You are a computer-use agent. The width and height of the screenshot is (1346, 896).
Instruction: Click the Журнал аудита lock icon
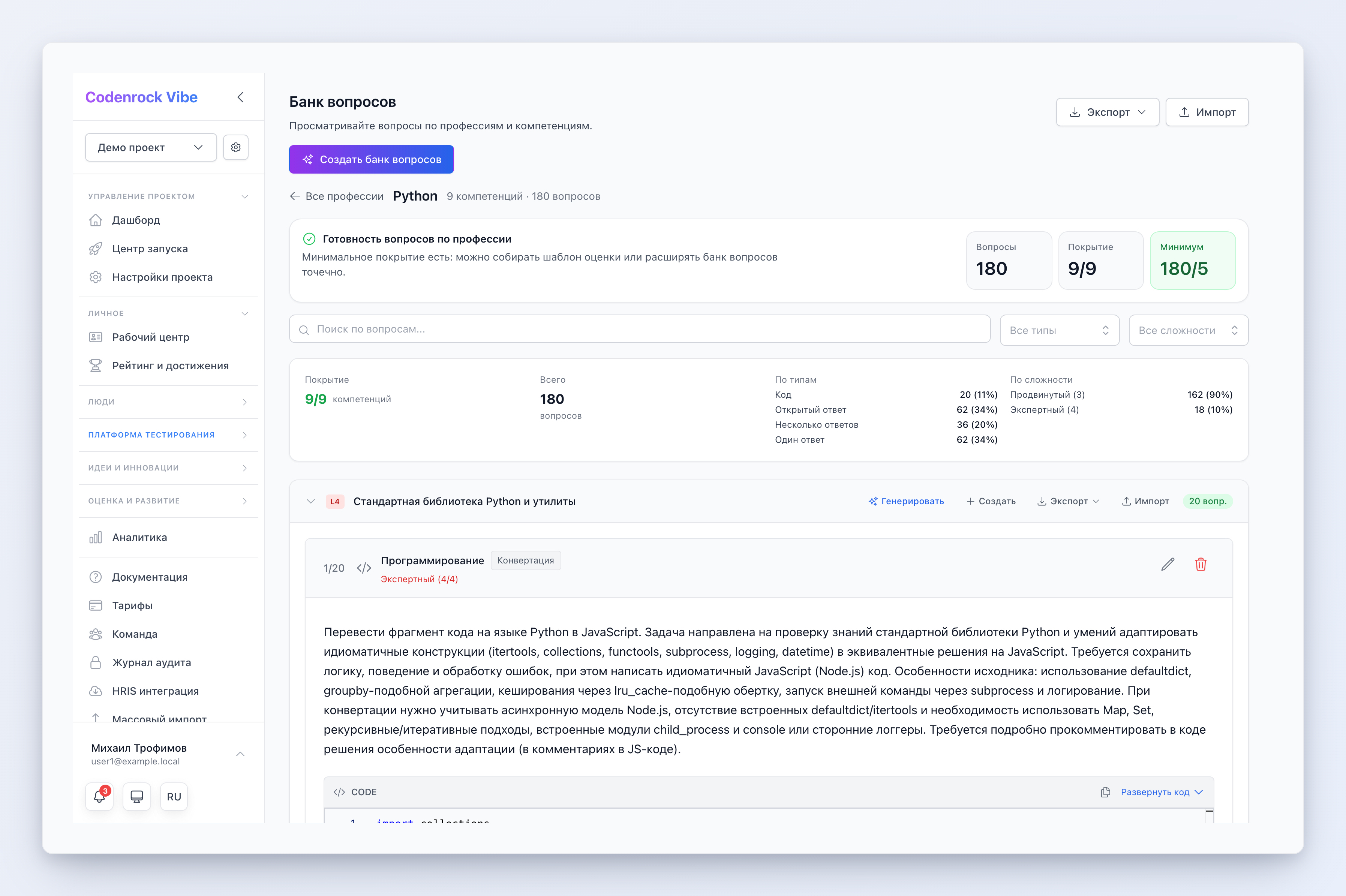95,663
